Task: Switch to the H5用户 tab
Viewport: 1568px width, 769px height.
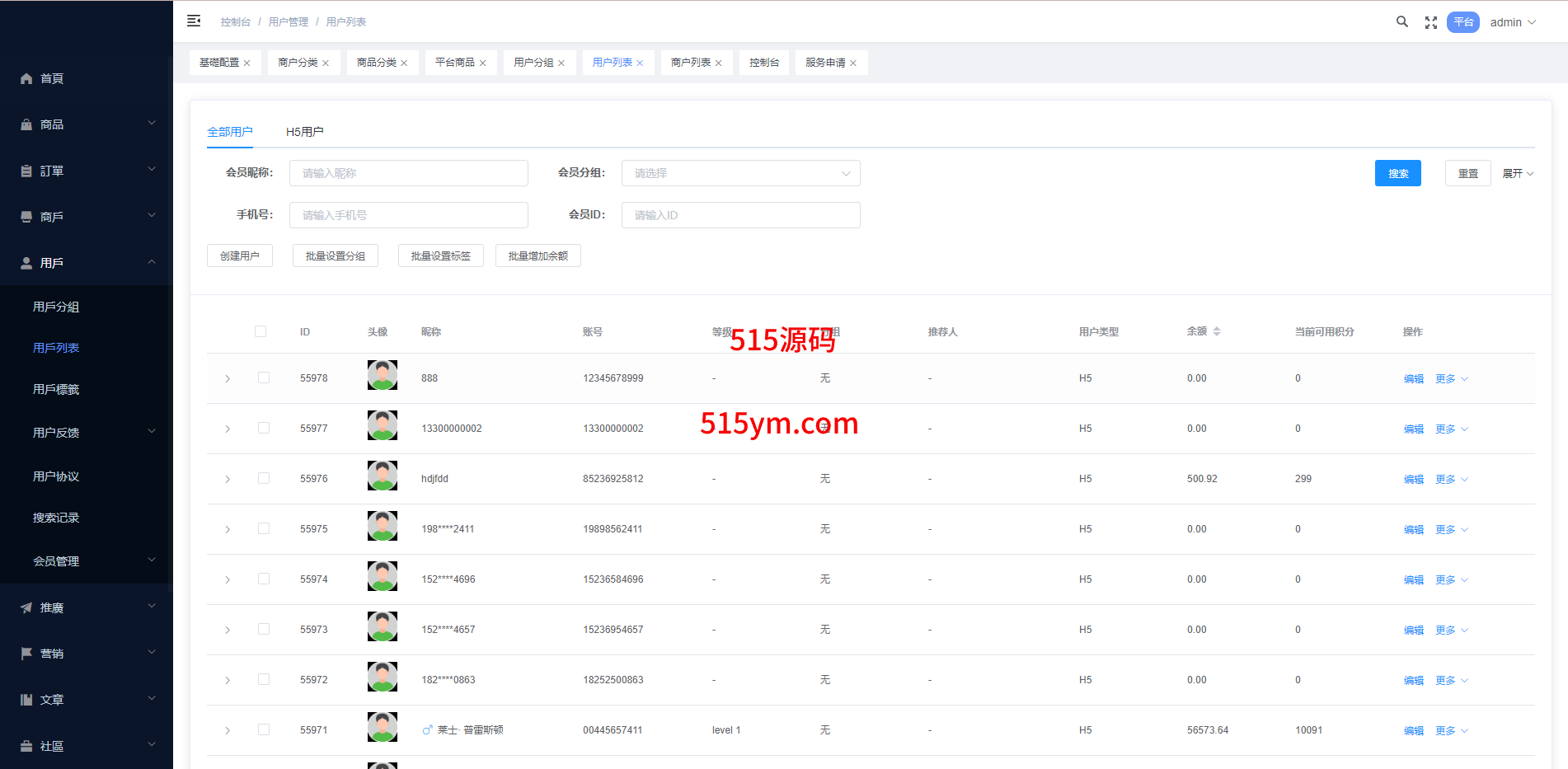Action: pyautogui.click(x=304, y=132)
